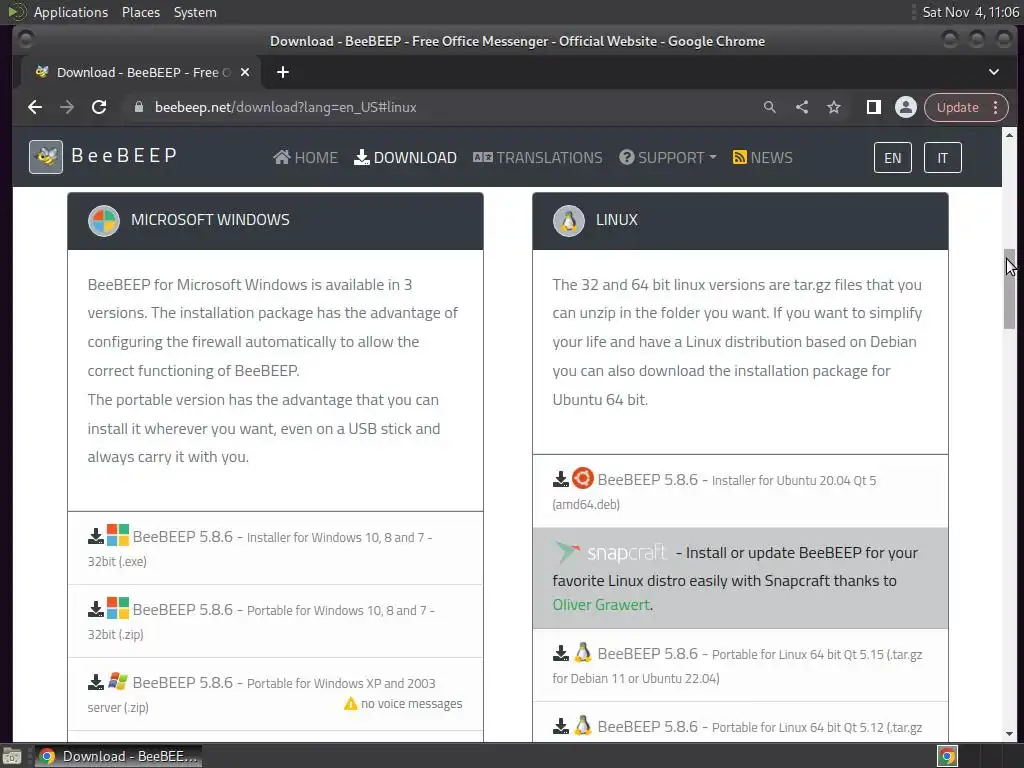Screen dimensions: 1024x768
Task: Open the zoom magnifier in address bar
Action: (769, 107)
